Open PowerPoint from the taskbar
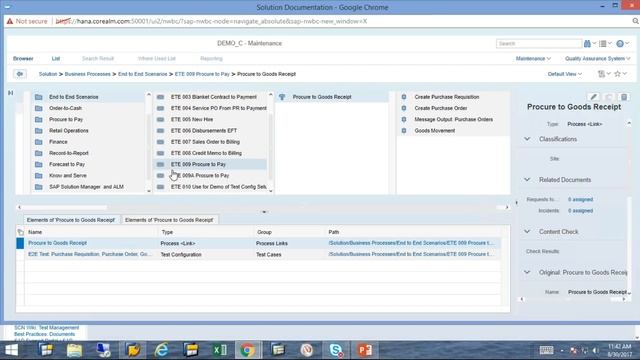This screenshot has width=640, height=360. [x=365, y=350]
